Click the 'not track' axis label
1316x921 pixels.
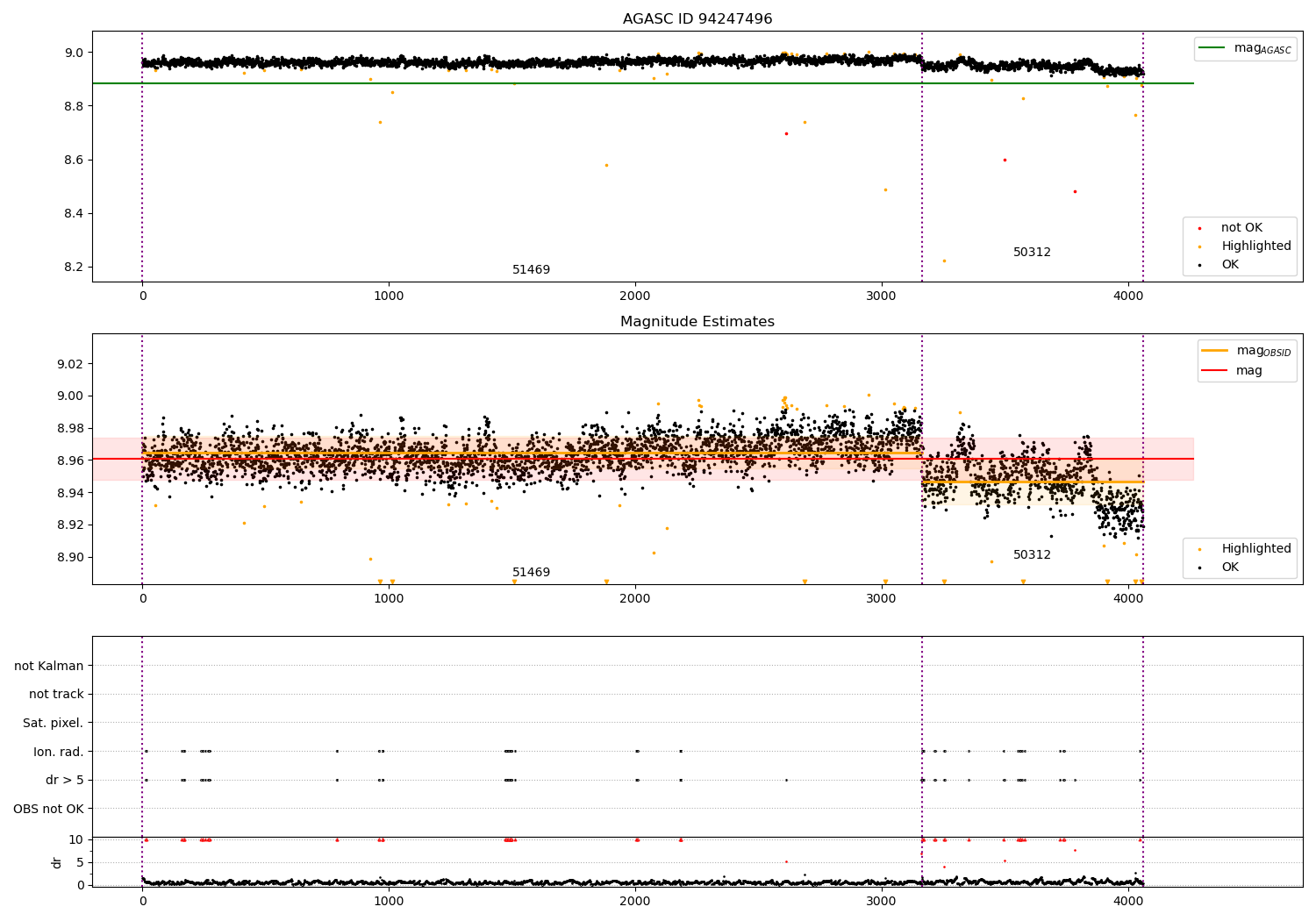click(x=56, y=695)
